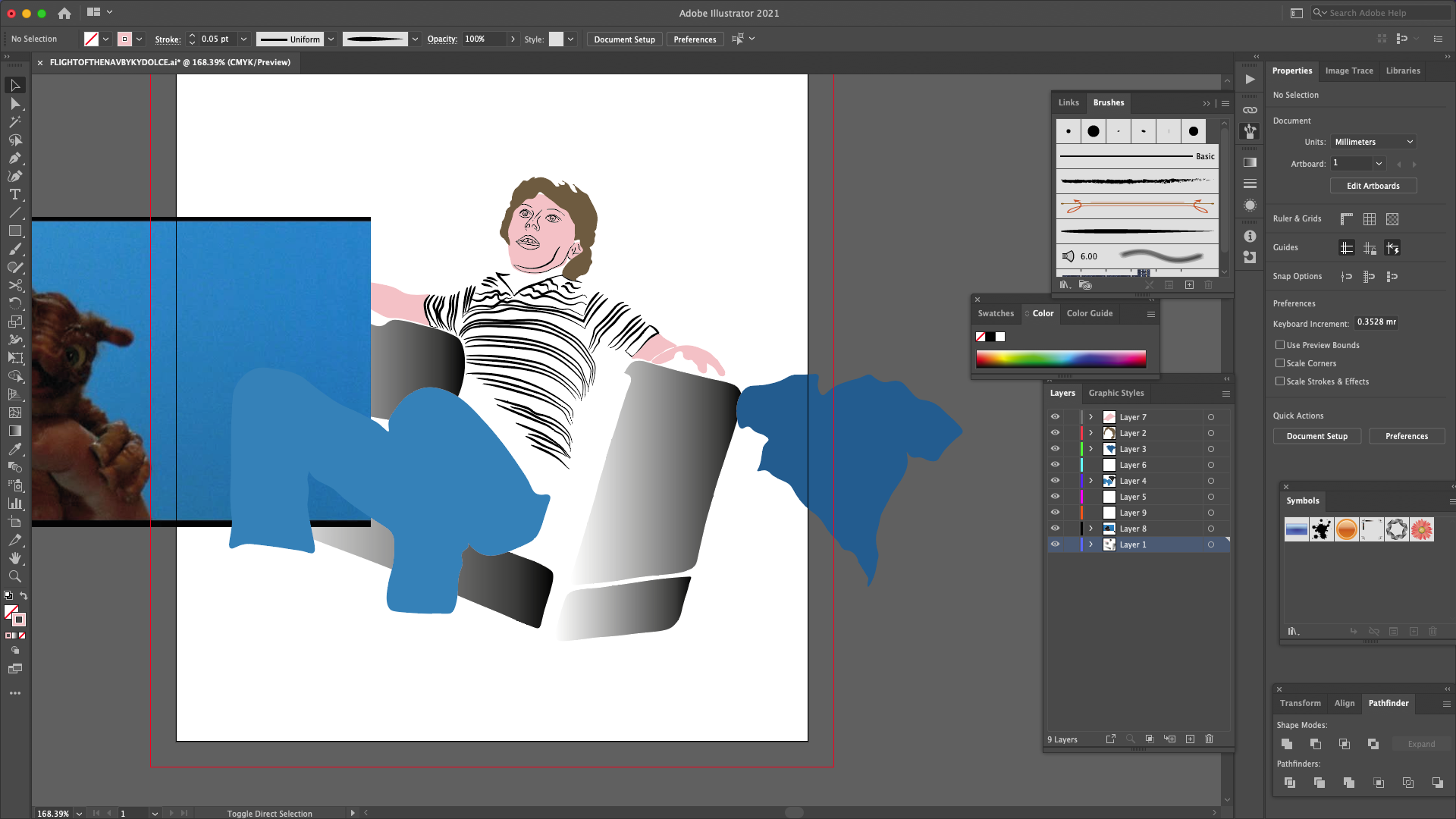
Task: Click the Edit Artboards button
Action: (1373, 186)
